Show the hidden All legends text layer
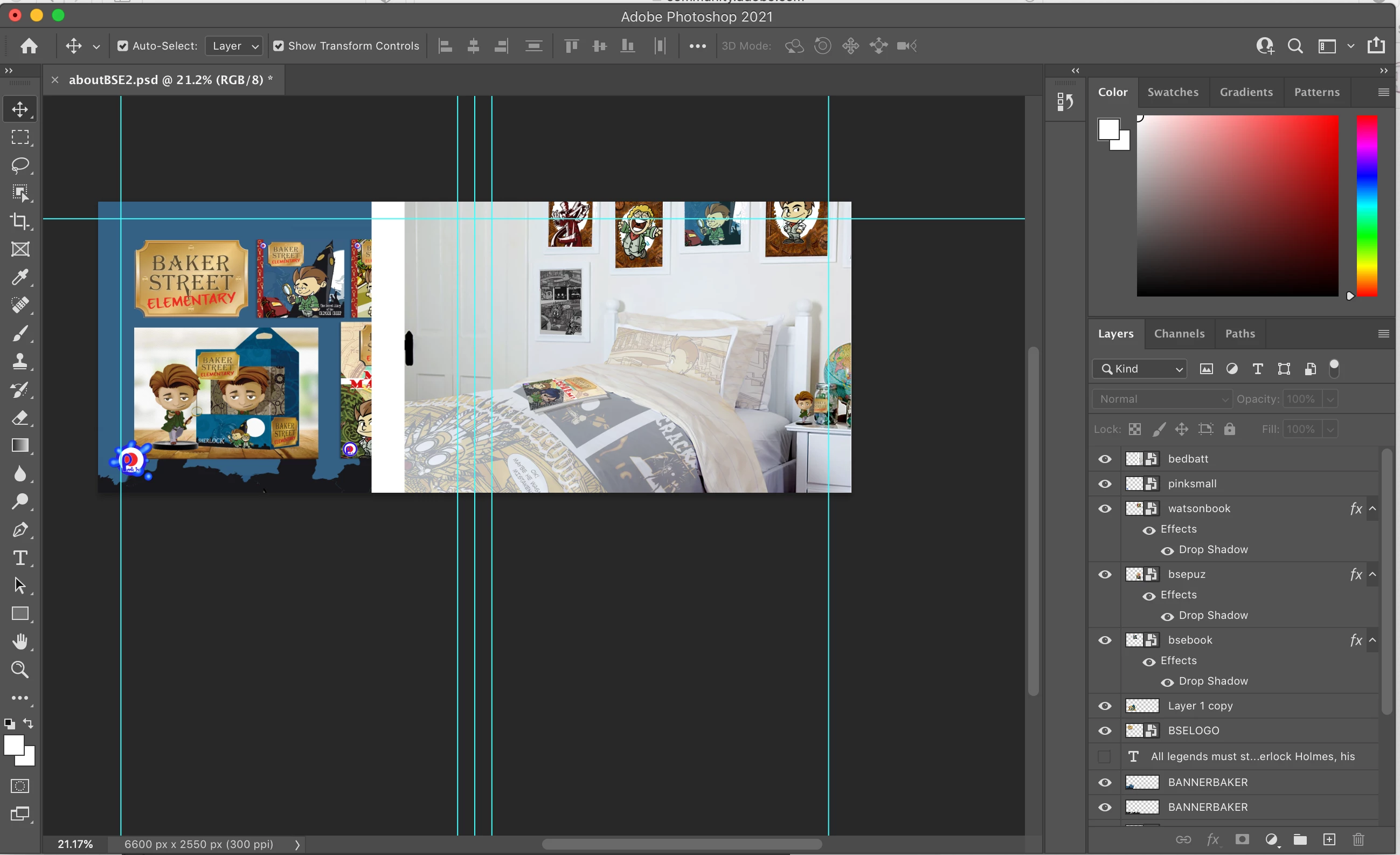Image resolution: width=1400 pixels, height=855 pixels. pos(1105,756)
